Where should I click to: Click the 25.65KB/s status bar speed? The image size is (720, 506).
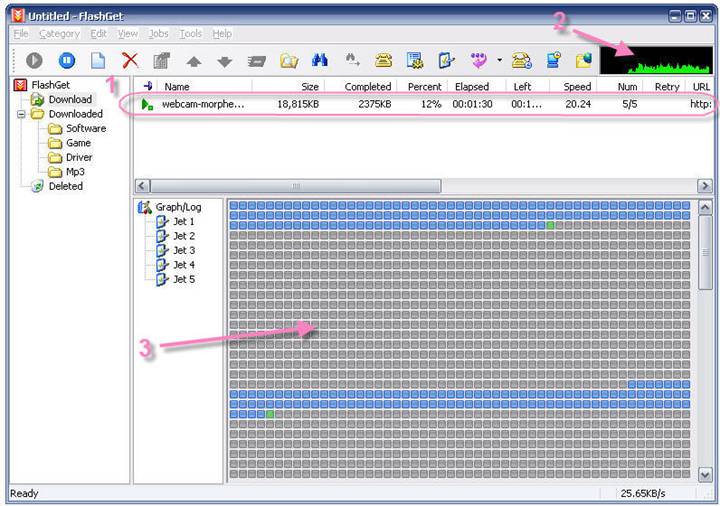tap(643, 494)
